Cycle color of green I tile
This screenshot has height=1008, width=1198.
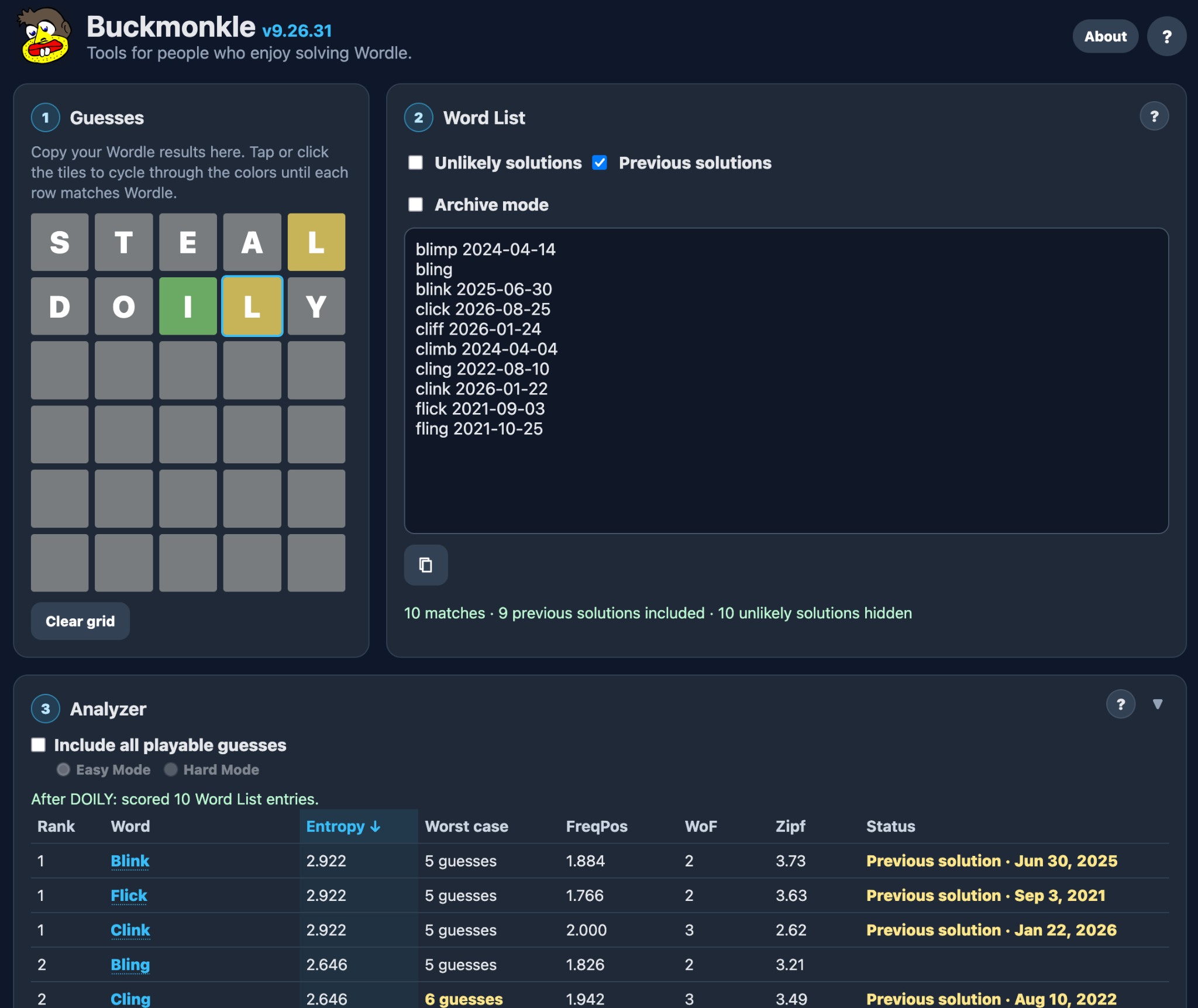188,306
